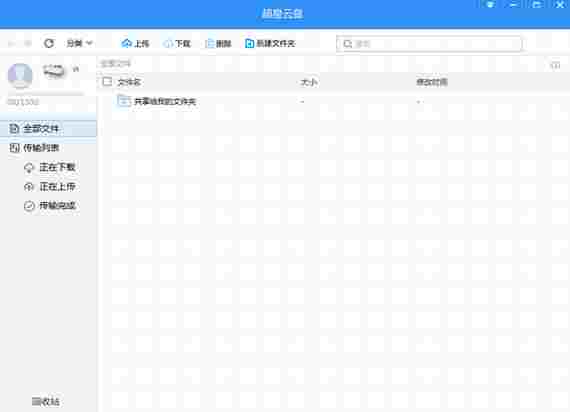Open the 回收站 recycle bin link
Image resolution: width=570 pixels, height=412 pixels.
[45, 401]
